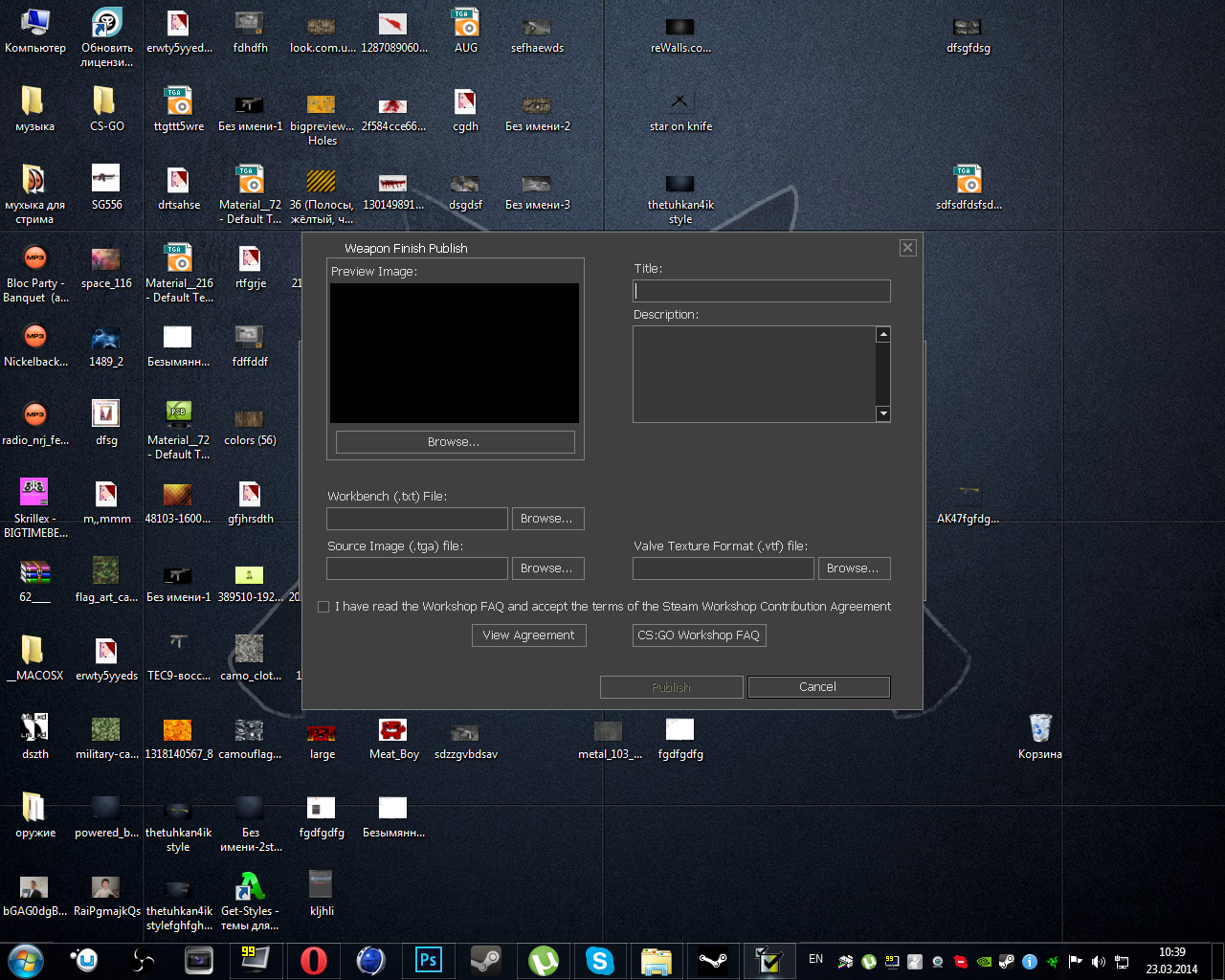Image resolution: width=1225 pixels, height=980 pixels.
Task: Click the Workbench file path field
Action: pos(417,519)
